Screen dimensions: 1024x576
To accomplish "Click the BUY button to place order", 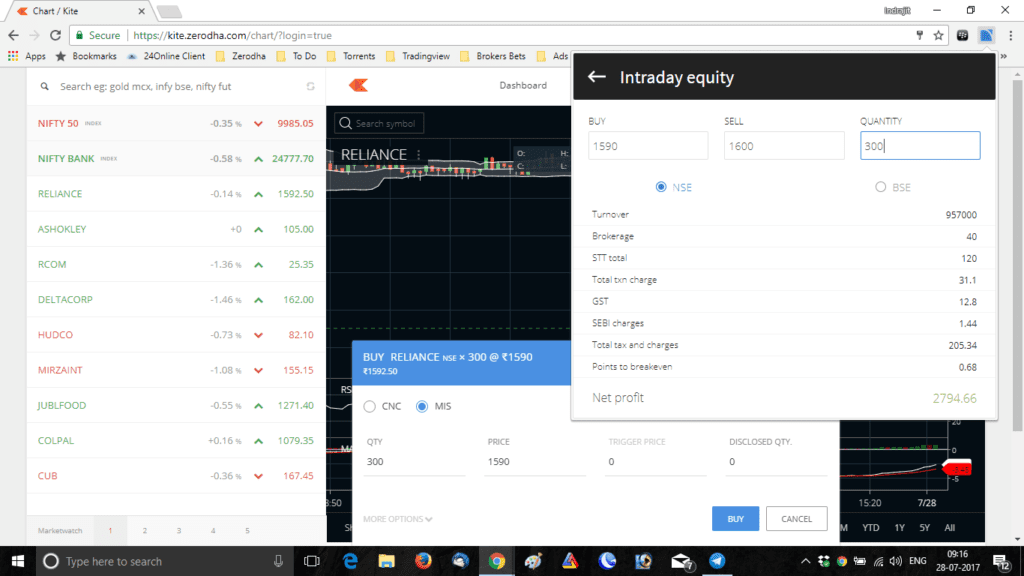I will [735, 518].
